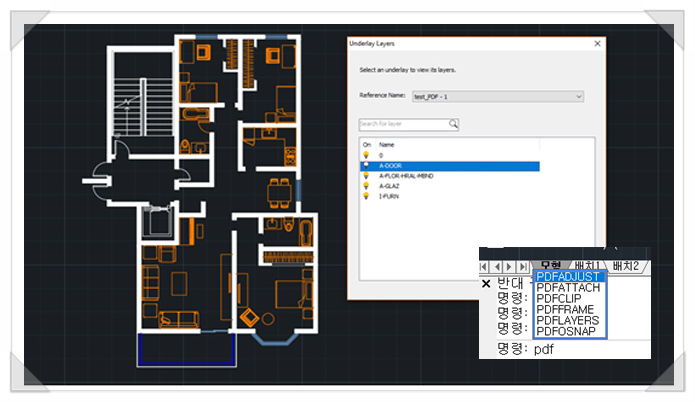Screen dimensions: 695x402
Task: Click the On column header
Action: click(x=367, y=144)
